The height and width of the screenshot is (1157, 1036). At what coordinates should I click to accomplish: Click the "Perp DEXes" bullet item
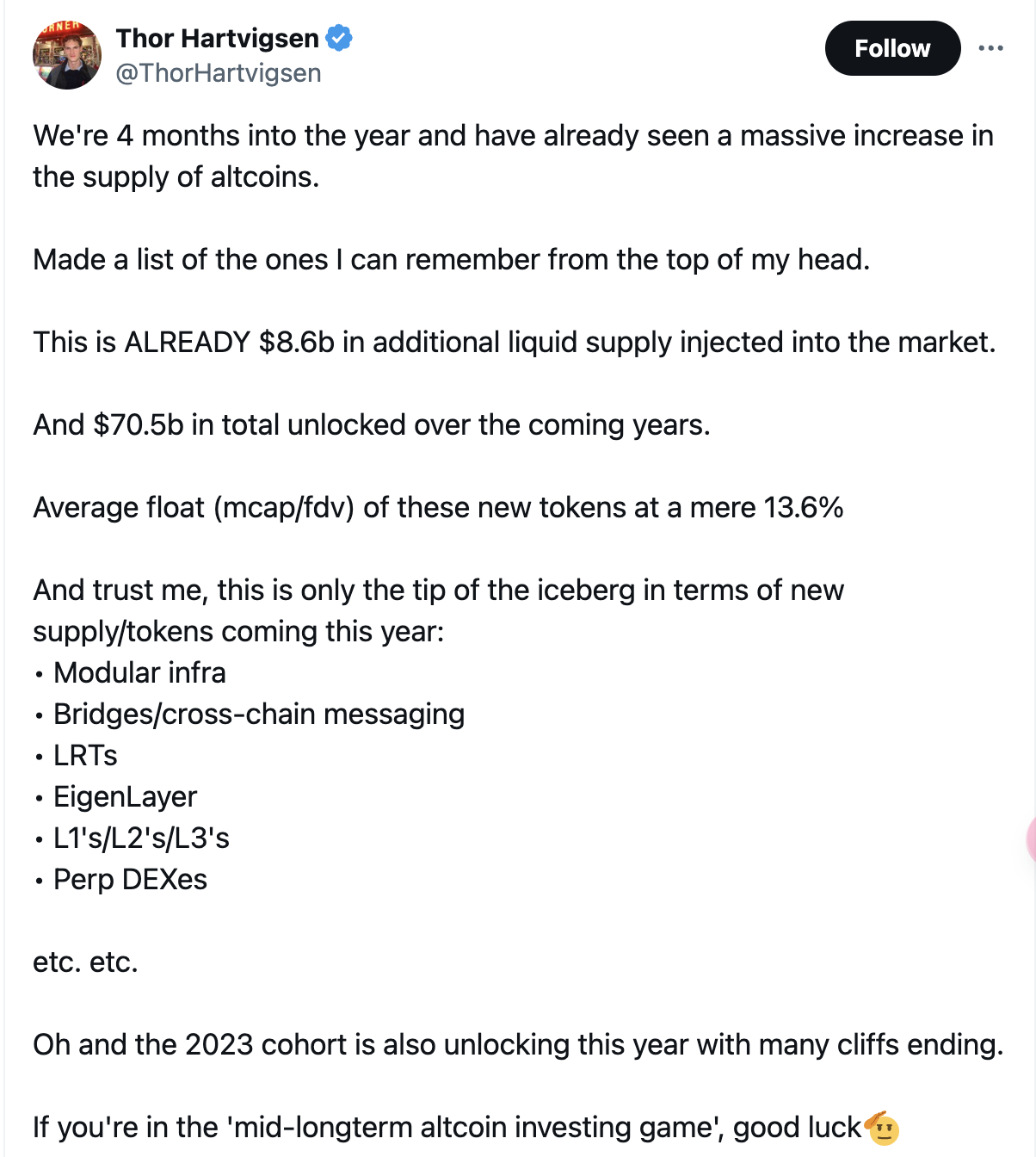coord(130,880)
